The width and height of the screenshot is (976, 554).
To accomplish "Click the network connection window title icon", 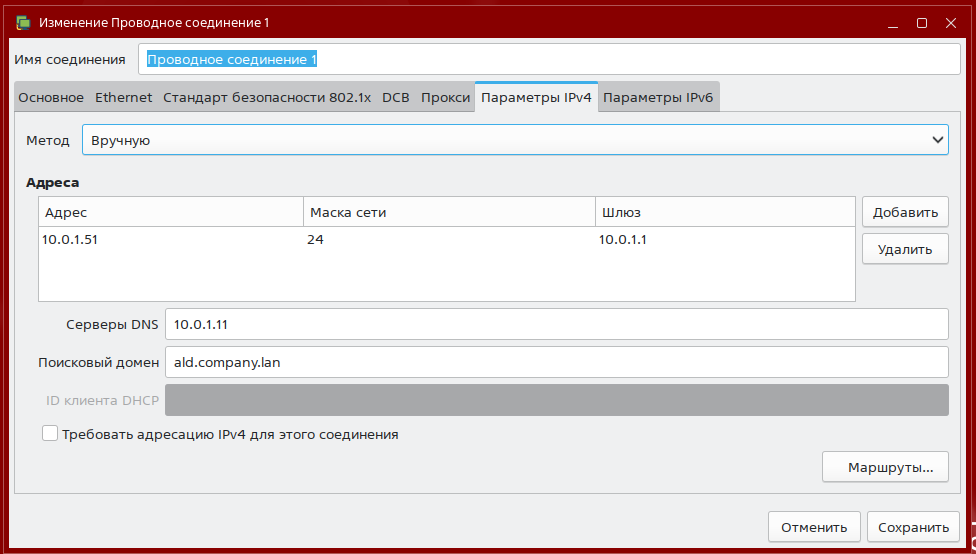I will coord(22,22).
